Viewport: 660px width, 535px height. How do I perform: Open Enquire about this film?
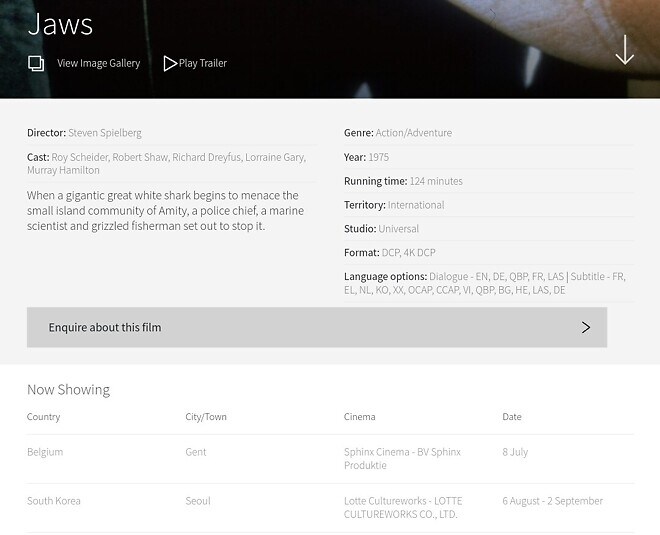coord(317,327)
